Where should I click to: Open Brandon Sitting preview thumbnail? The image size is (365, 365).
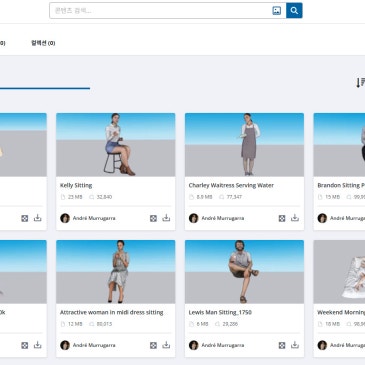[x=339, y=145]
